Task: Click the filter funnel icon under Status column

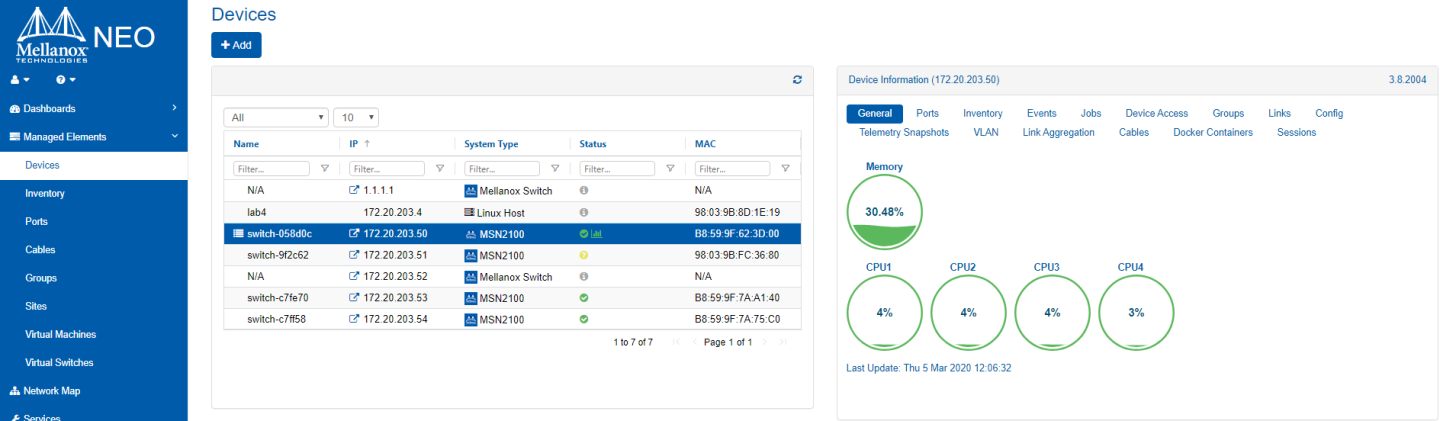Action: (x=669, y=169)
